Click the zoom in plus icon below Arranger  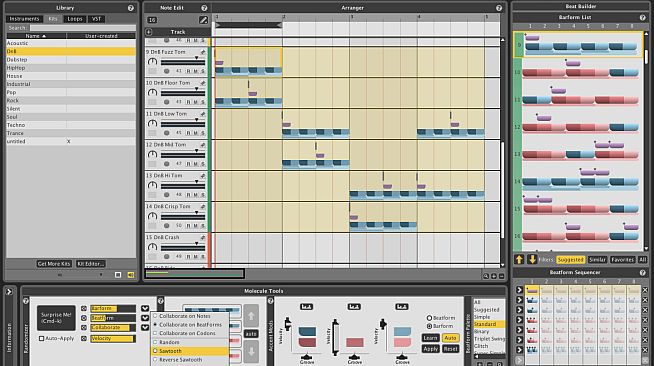click(x=493, y=276)
